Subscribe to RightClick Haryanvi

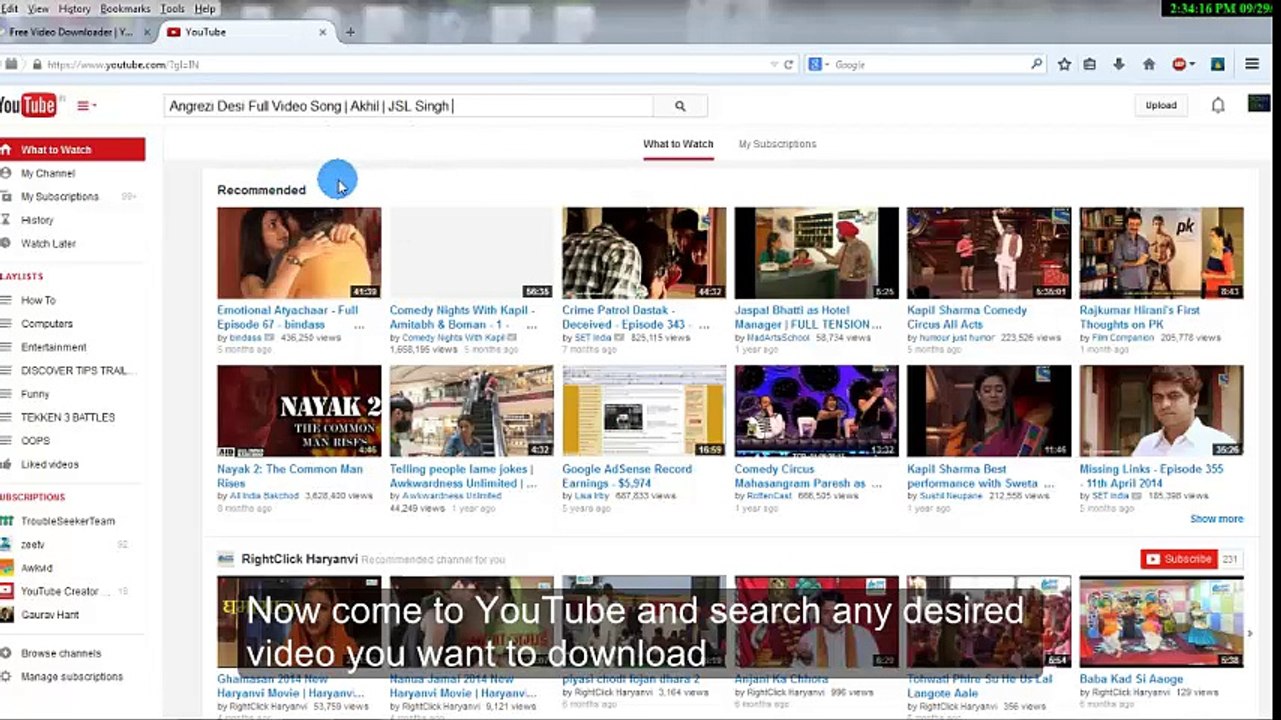point(1179,559)
